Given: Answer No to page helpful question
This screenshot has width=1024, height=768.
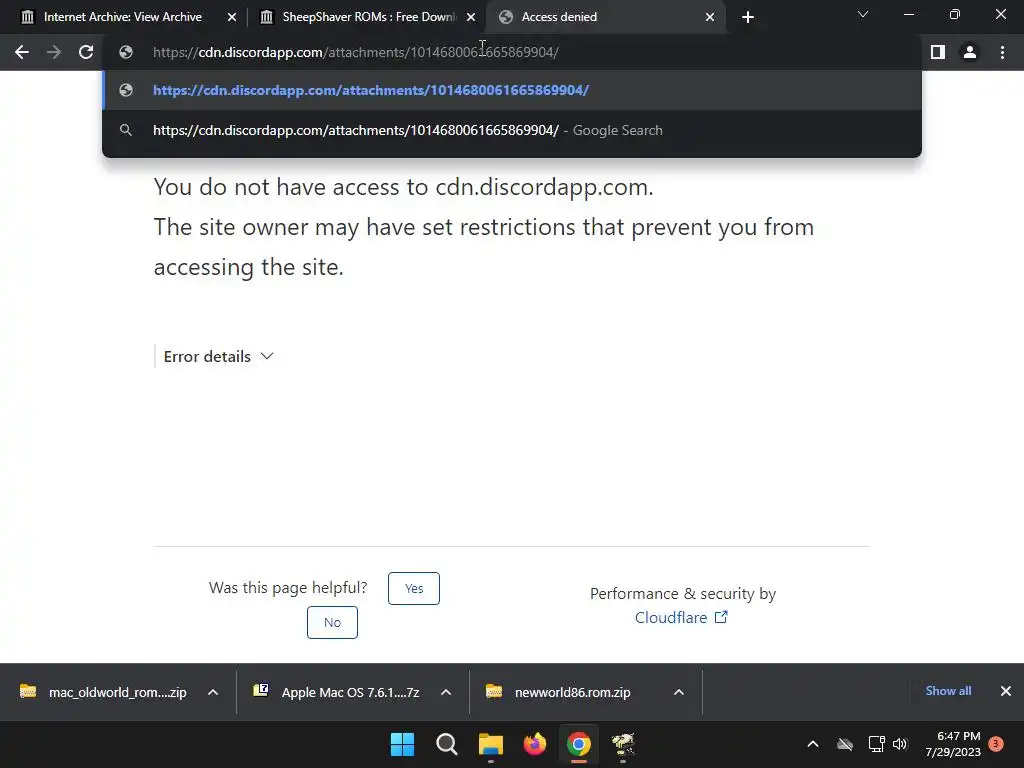Looking at the screenshot, I should point(332,622).
